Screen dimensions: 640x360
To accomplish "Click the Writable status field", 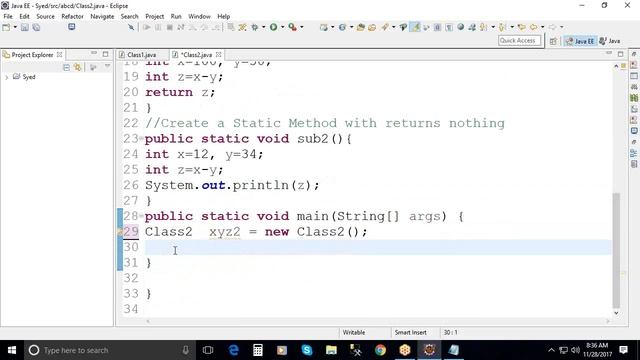I will 354,332.
